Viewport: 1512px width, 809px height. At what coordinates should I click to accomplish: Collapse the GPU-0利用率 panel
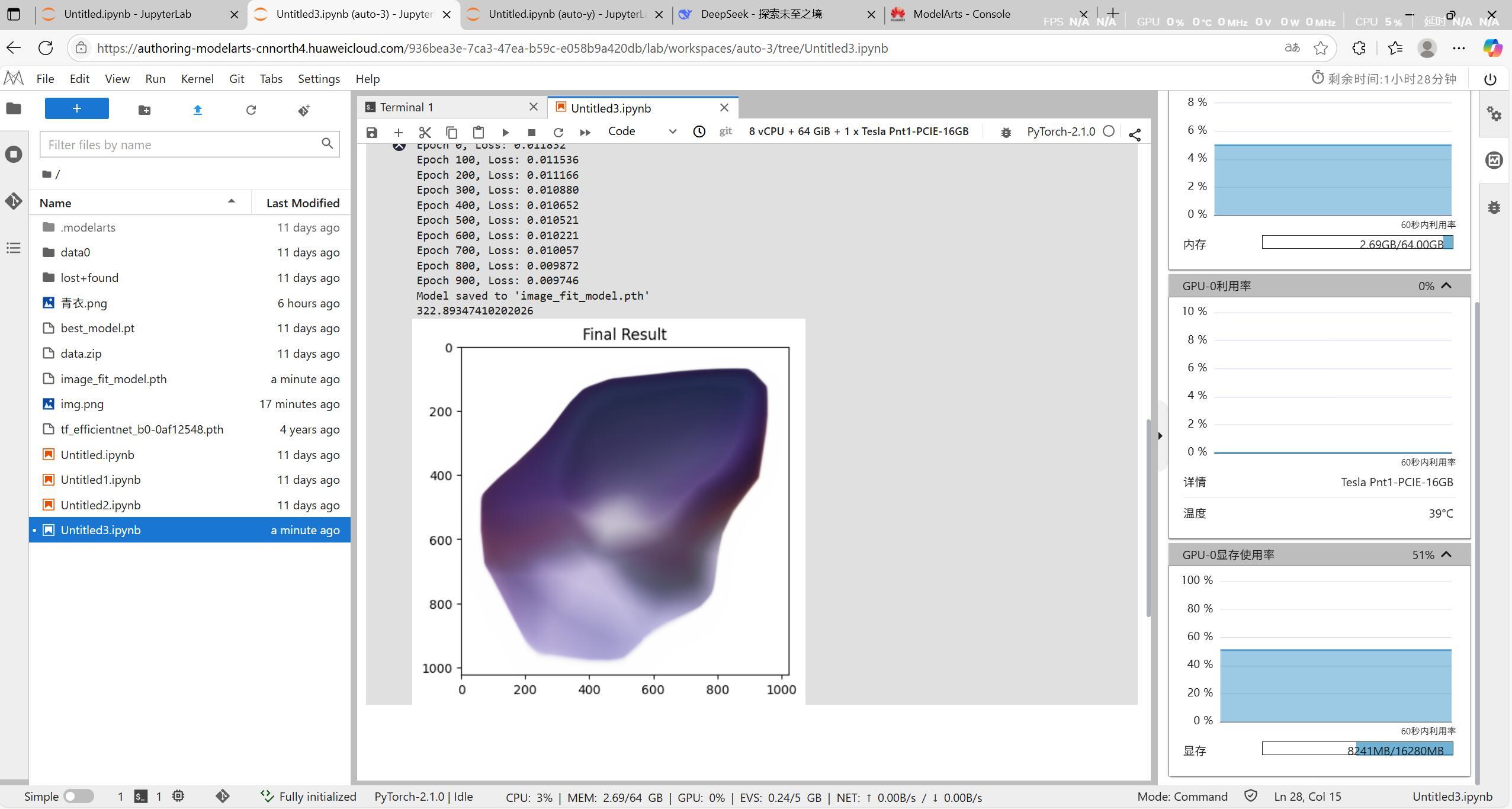click(1446, 286)
